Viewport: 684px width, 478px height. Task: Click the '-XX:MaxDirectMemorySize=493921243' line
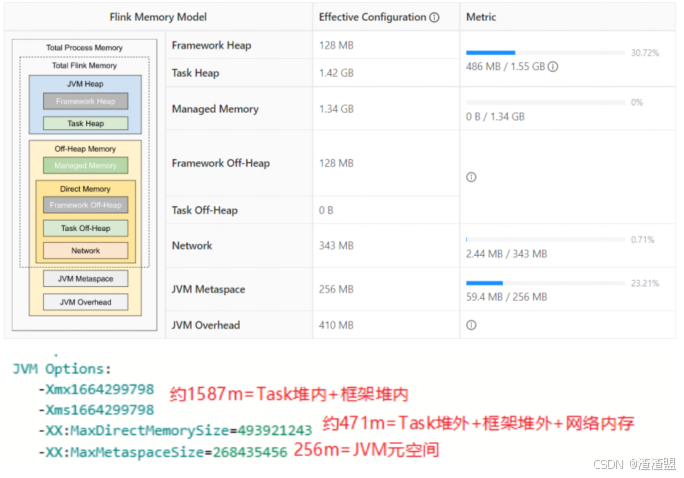tap(175, 430)
